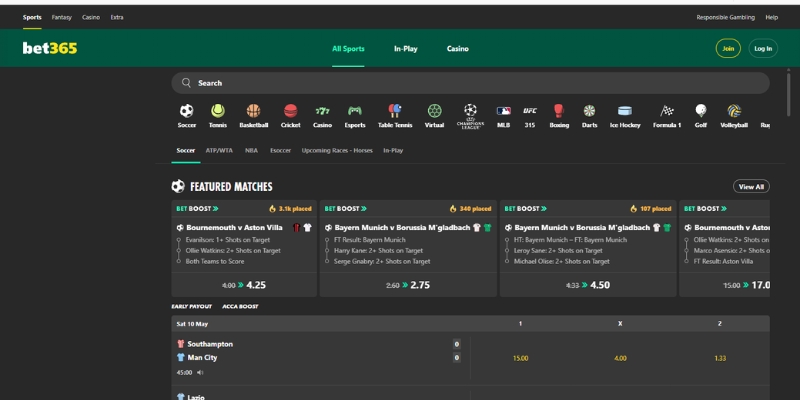This screenshot has width=800, height=400.
Task: Bet on Man City at 1.33
Action: point(720,358)
